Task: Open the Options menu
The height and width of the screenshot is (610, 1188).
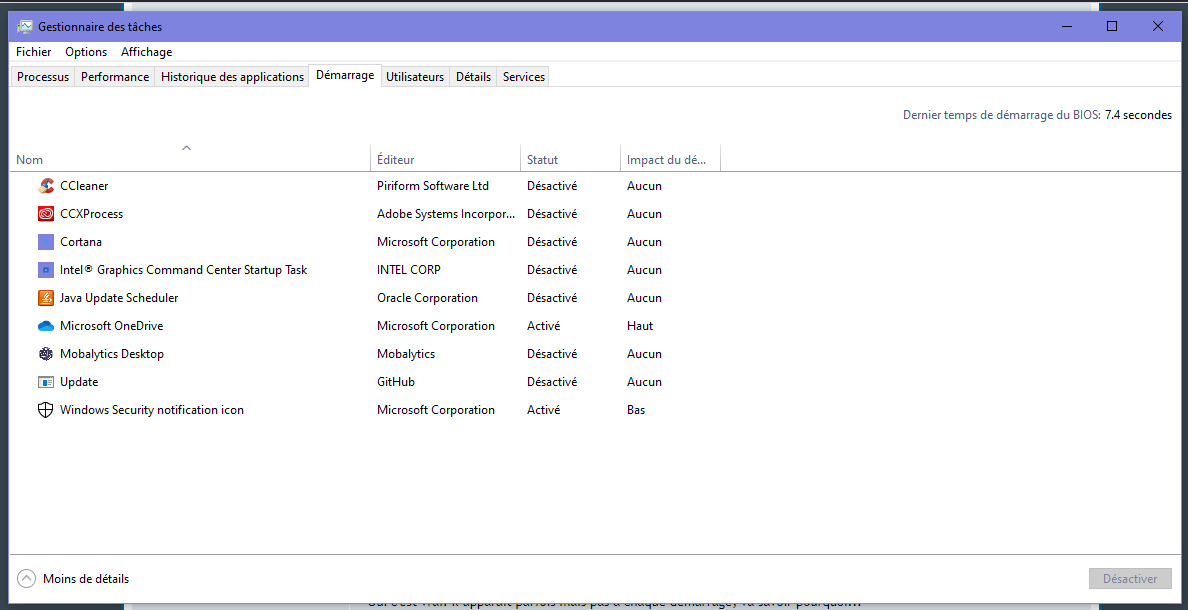Action: [86, 52]
